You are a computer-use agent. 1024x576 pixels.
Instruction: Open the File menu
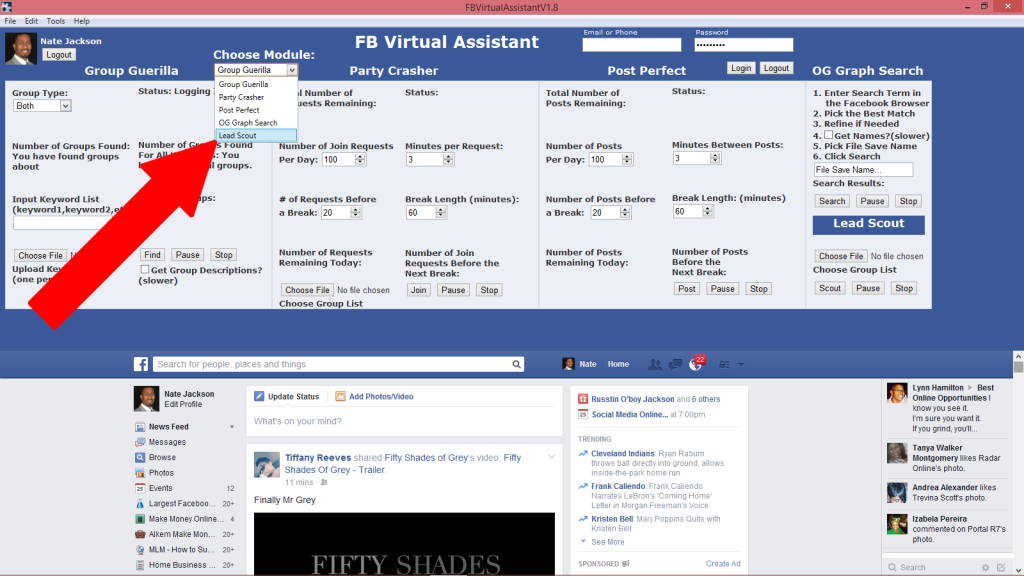[x=10, y=21]
